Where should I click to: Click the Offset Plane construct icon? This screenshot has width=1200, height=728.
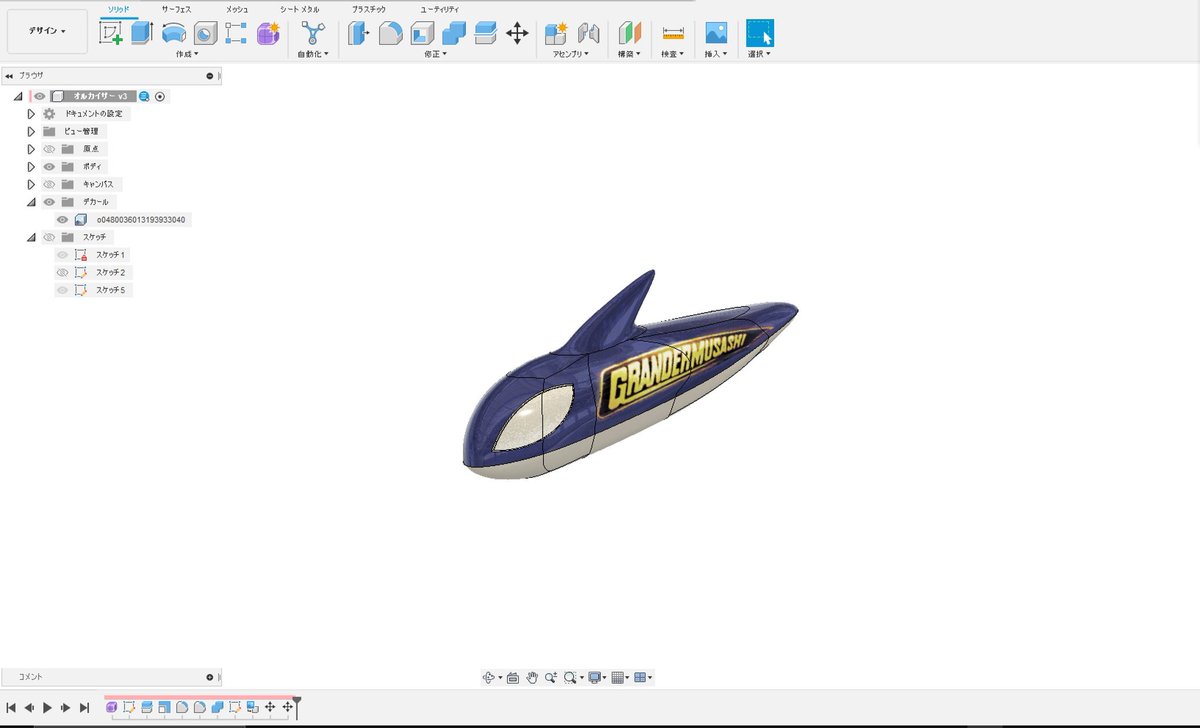click(630, 33)
